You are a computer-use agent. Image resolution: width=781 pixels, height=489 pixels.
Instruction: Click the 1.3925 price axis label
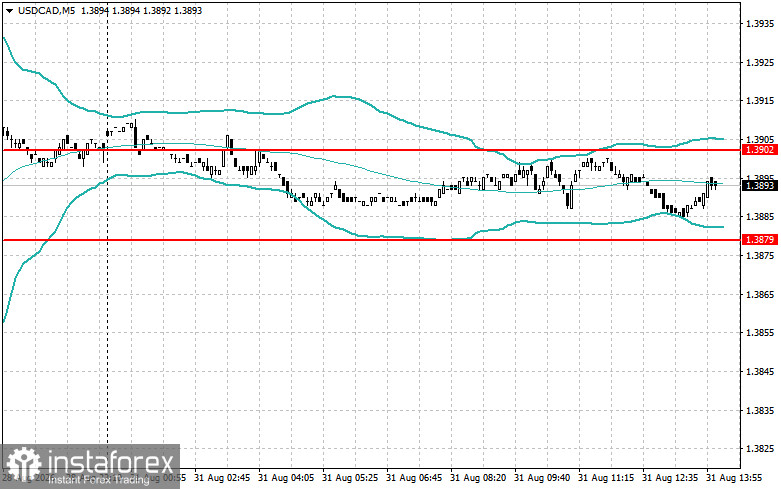click(x=761, y=62)
